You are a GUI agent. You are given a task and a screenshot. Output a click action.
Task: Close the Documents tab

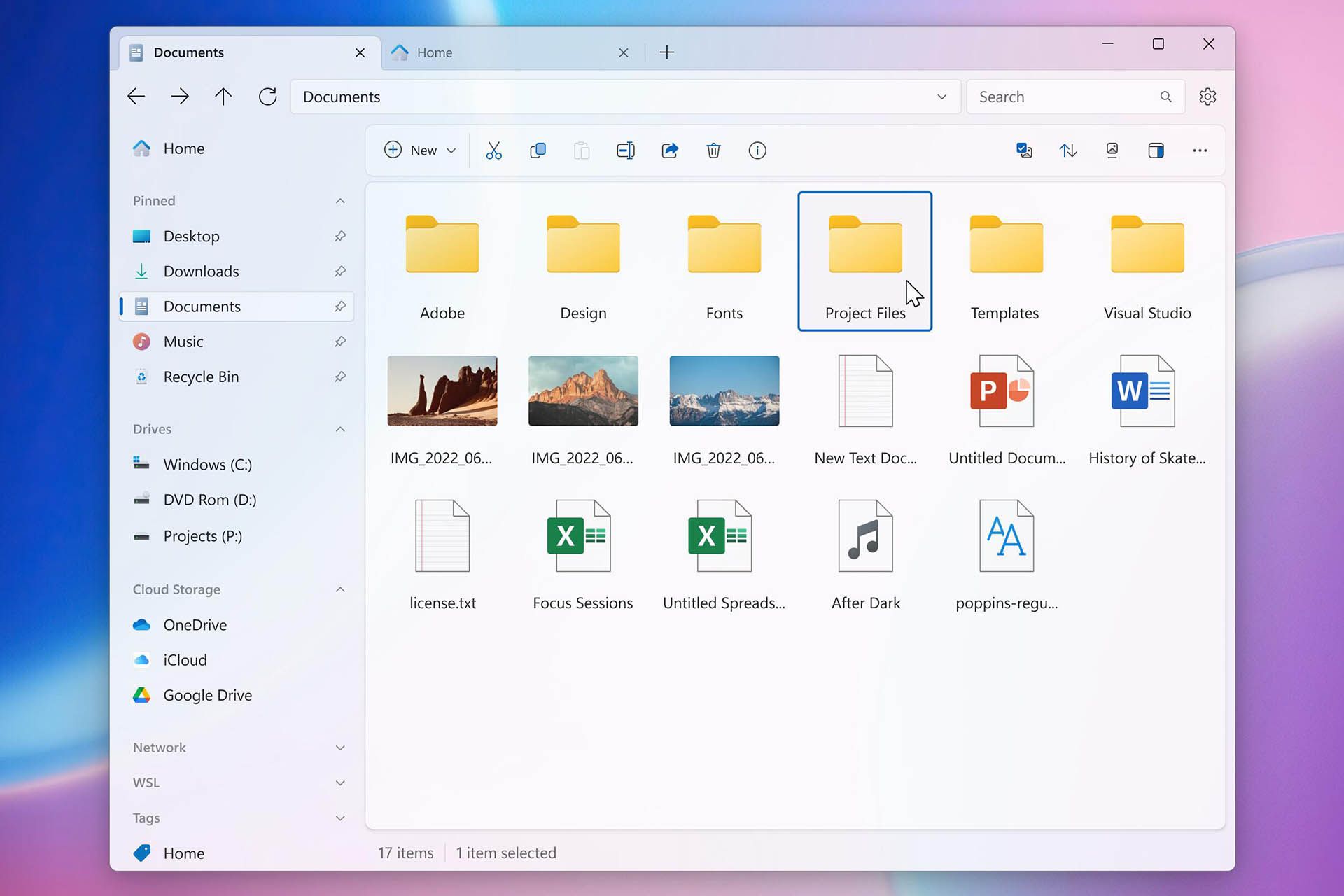(x=360, y=52)
